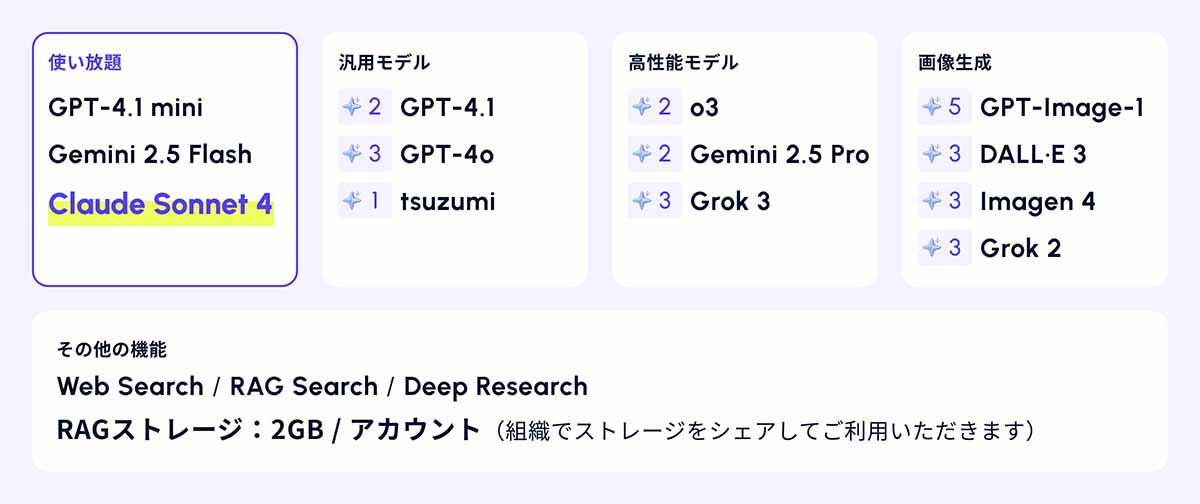Choose GPT-4.1 mini from unlimited models

point(125,107)
